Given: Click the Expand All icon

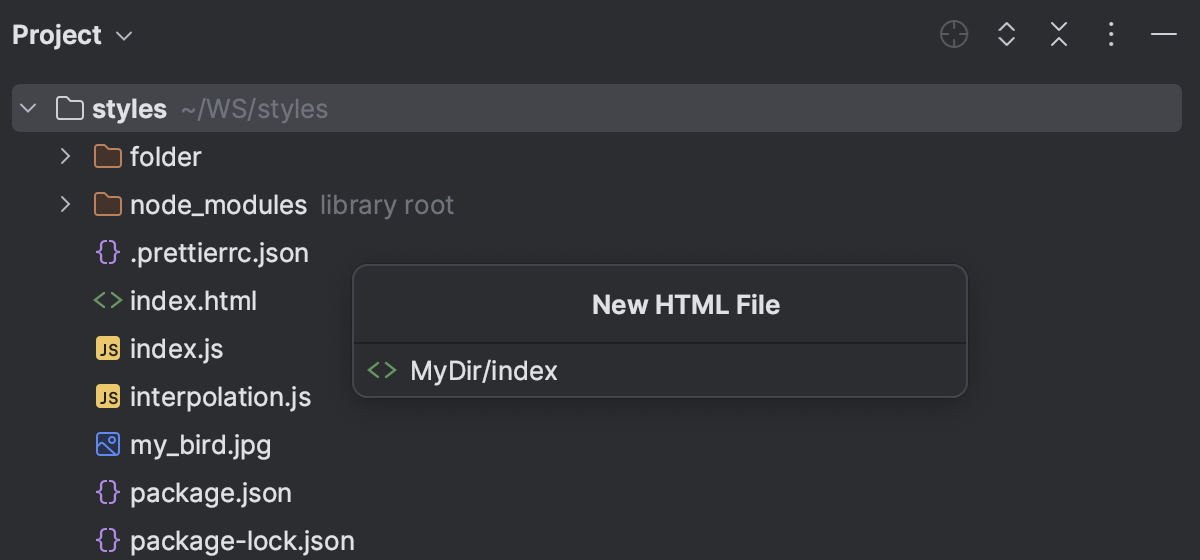Looking at the screenshot, I should point(1007,35).
